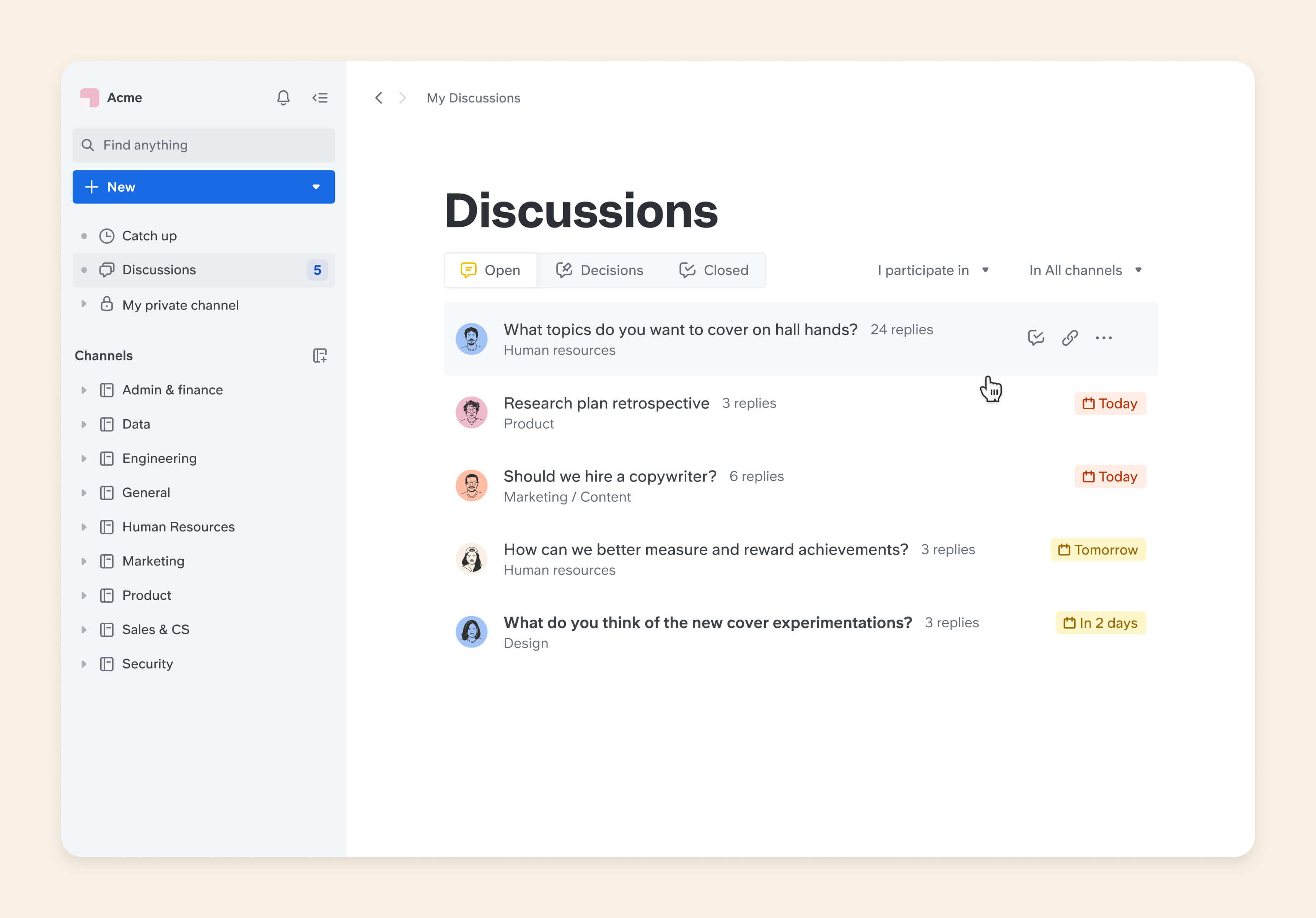Screen dimensions: 1316x918
Task: Switch to the Decisions tab
Action: point(599,270)
